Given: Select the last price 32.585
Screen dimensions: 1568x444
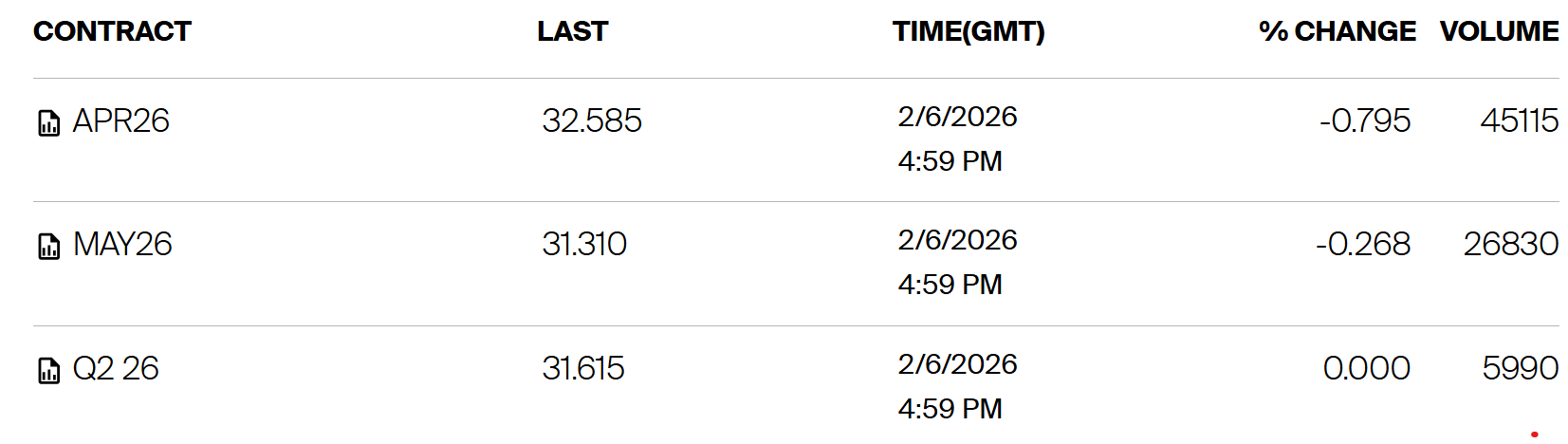Looking at the screenshot, I should 592,121.
